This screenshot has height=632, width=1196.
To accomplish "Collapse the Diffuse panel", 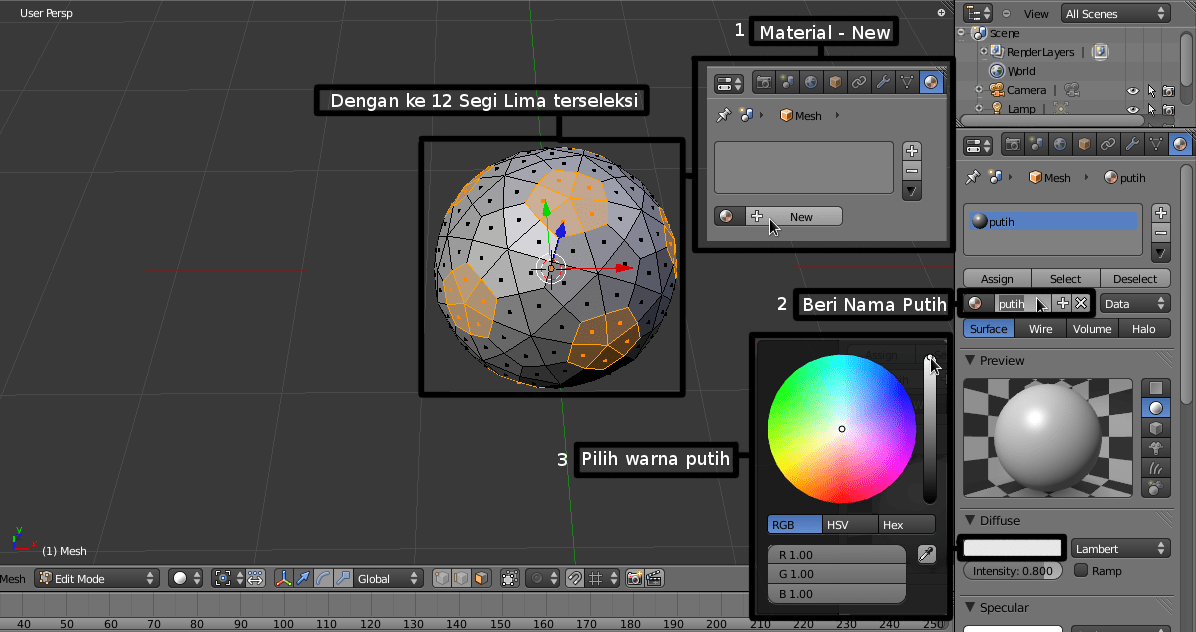I will point(970,521).
